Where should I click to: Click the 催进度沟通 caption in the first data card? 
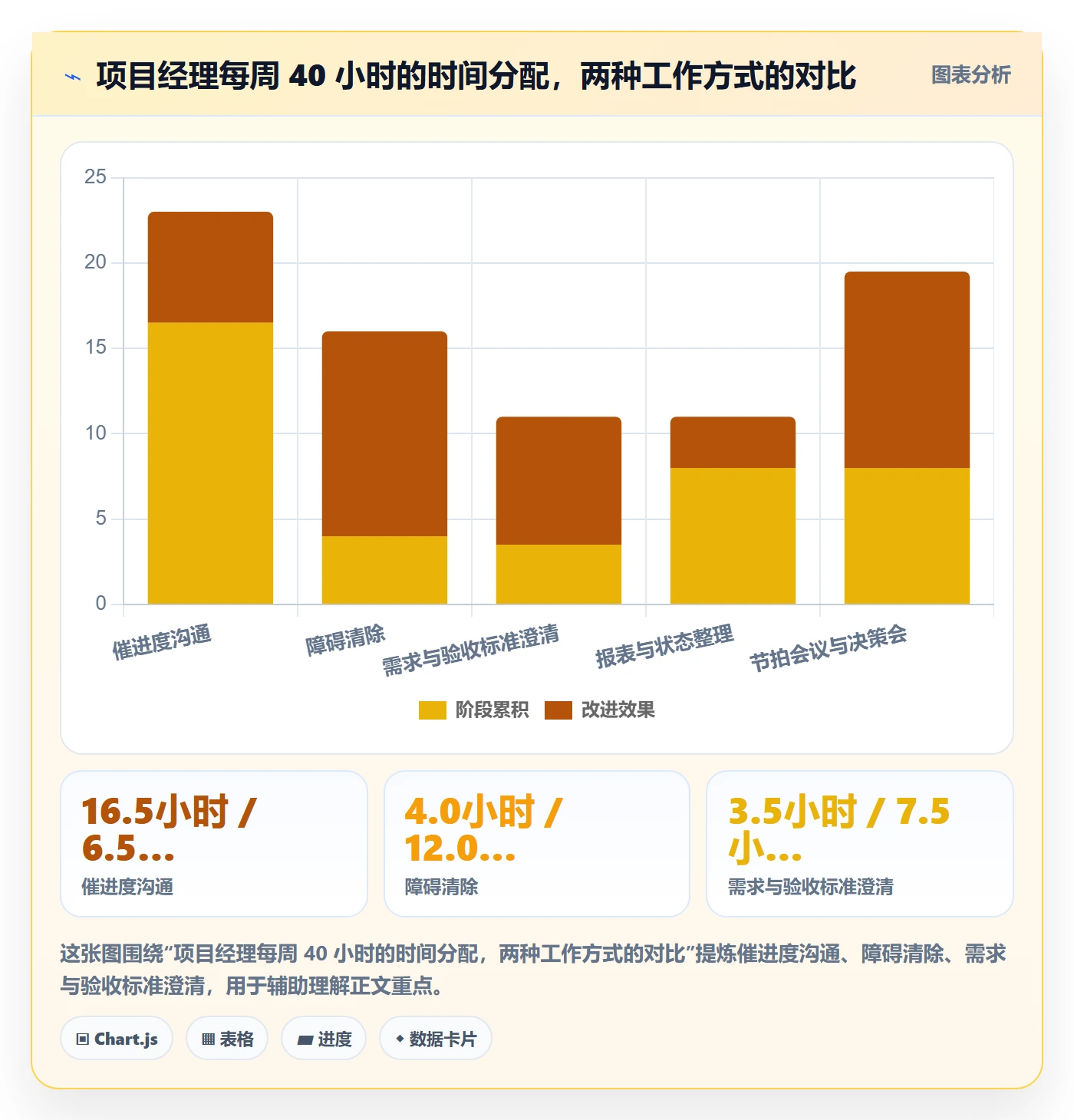[127, 888]
